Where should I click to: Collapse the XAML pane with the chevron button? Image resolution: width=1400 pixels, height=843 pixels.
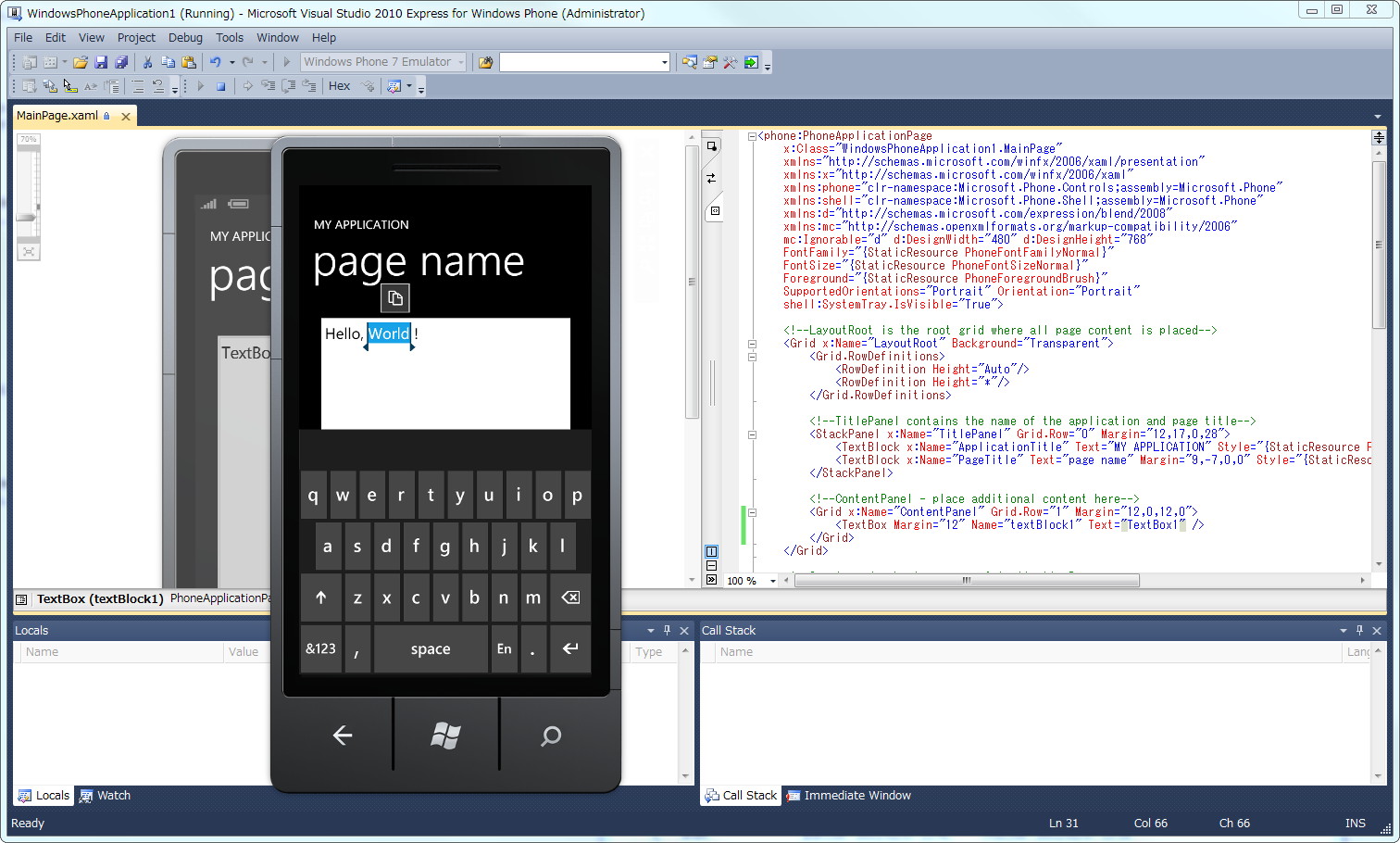711,579
